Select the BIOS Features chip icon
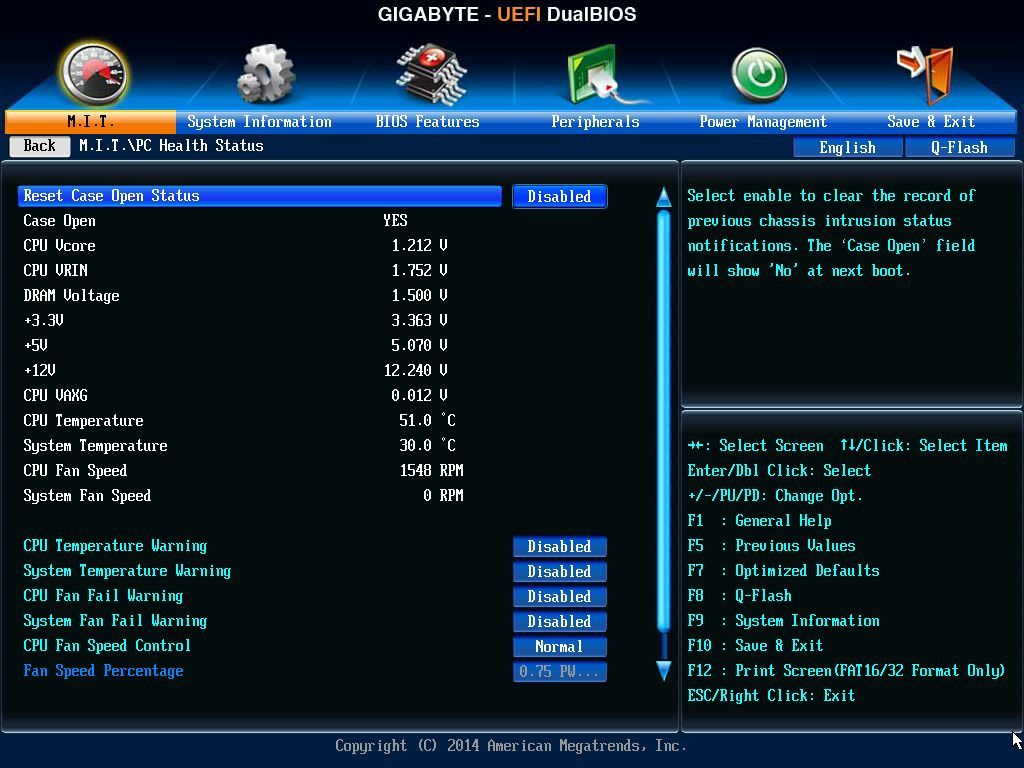The image size is (1024, 768). [x=430, y=74]
